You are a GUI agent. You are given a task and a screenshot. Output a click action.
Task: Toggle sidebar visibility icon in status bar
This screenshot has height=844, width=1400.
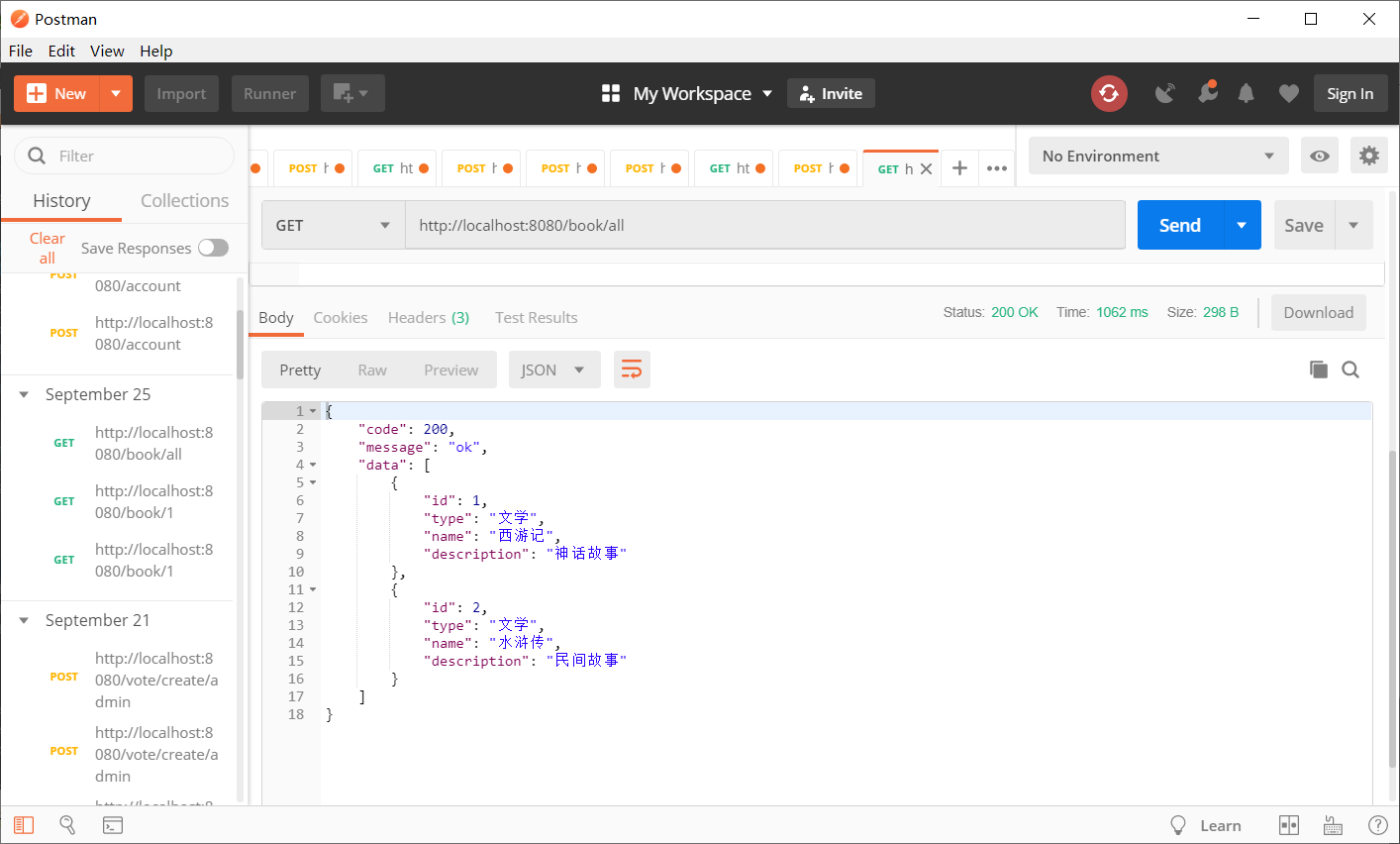(x=24, y=825)
